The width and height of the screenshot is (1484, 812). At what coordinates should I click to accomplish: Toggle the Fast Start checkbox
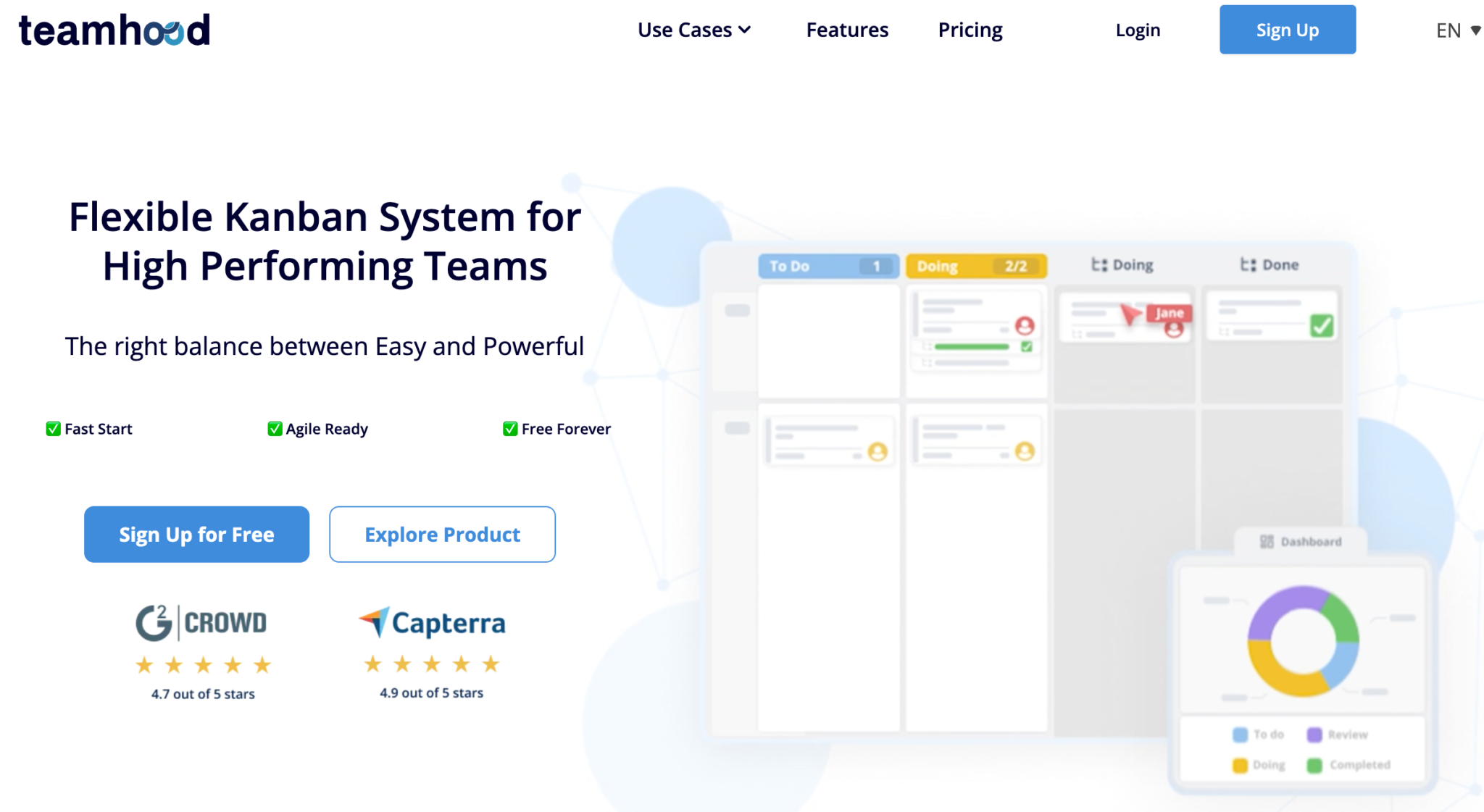53,428
